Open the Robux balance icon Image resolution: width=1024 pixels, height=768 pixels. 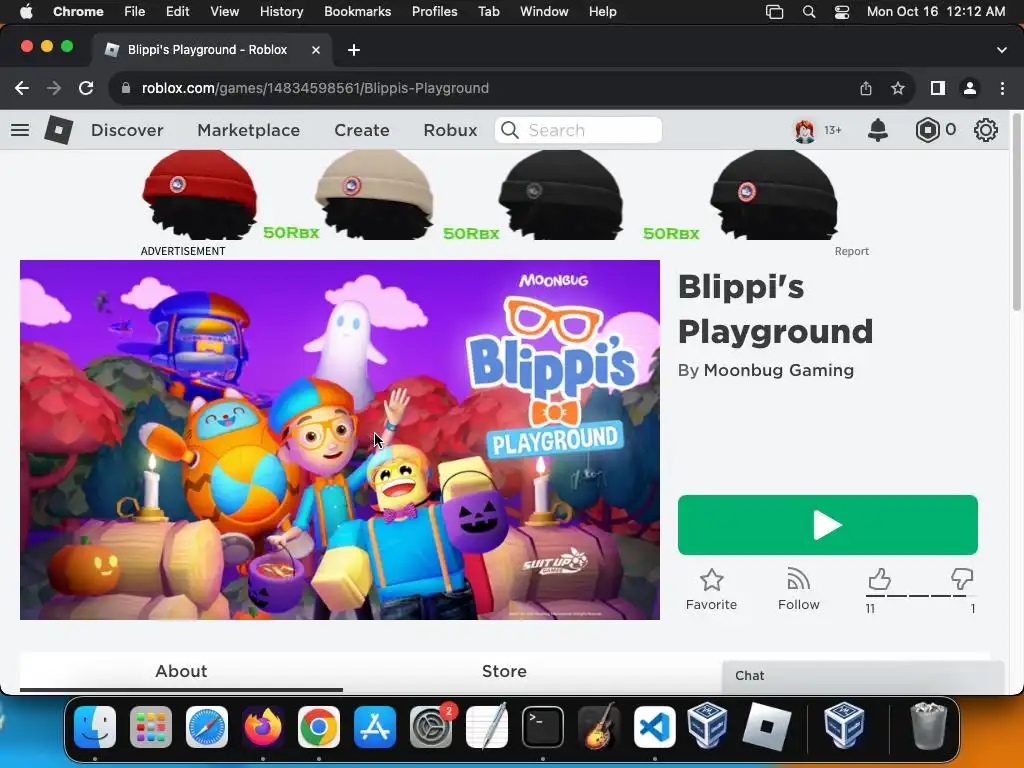[927, 130]
